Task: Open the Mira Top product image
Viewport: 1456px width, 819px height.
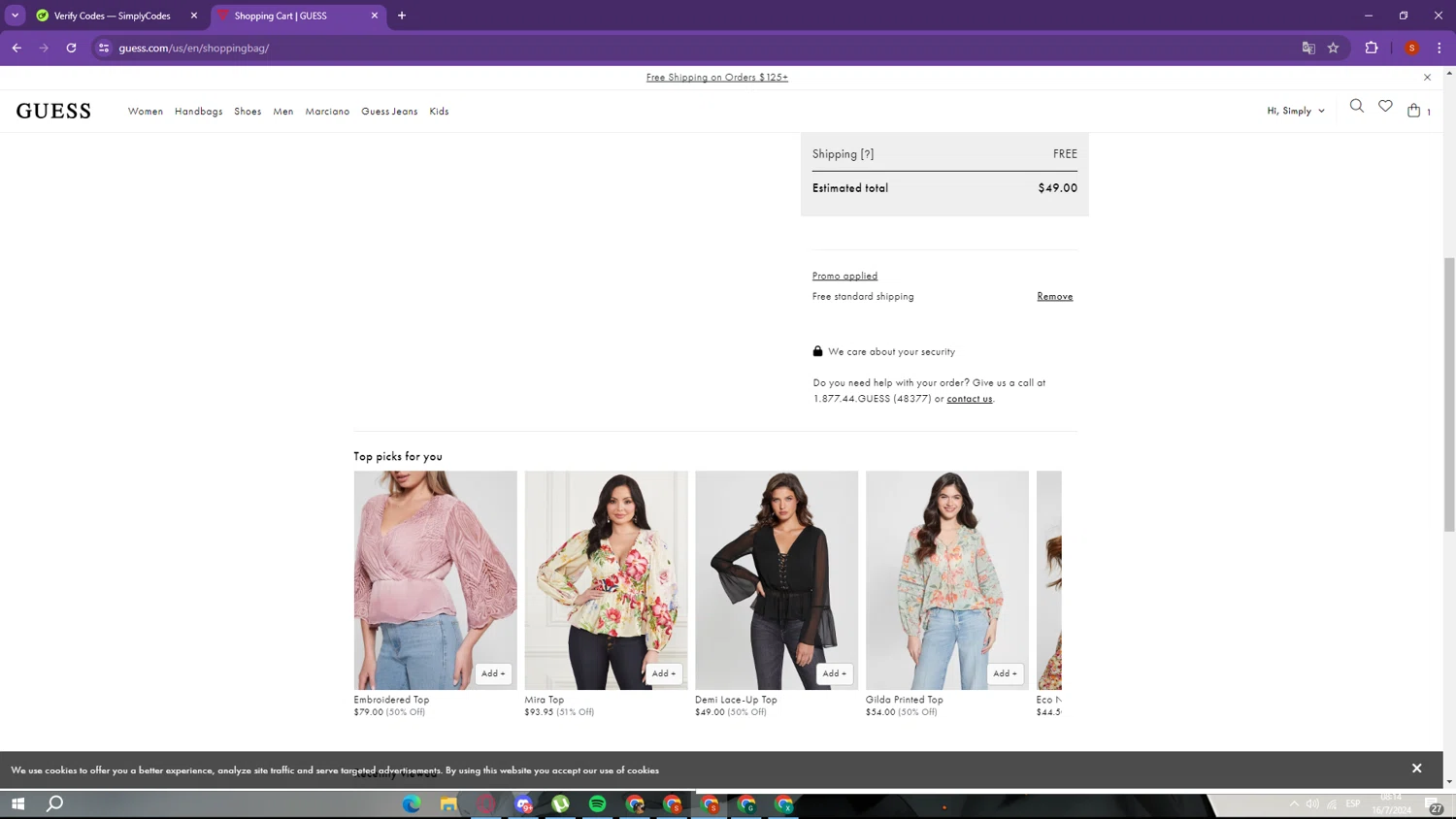Action: (x=606, y=580)
